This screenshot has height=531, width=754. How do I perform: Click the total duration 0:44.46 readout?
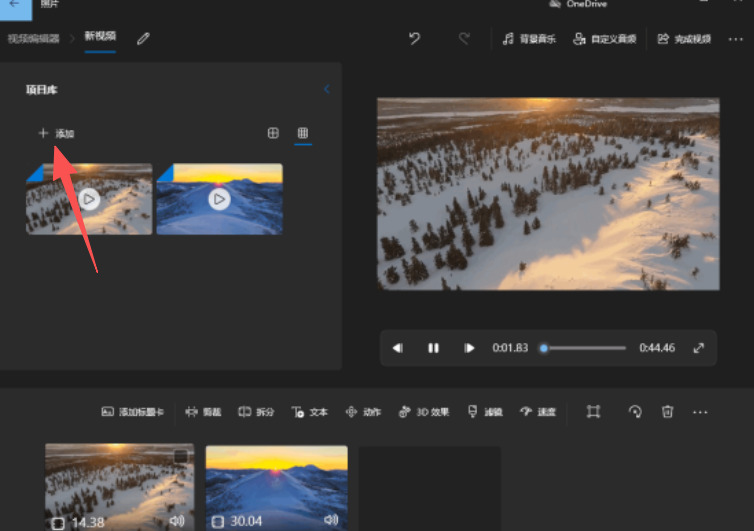coord(657,348)
